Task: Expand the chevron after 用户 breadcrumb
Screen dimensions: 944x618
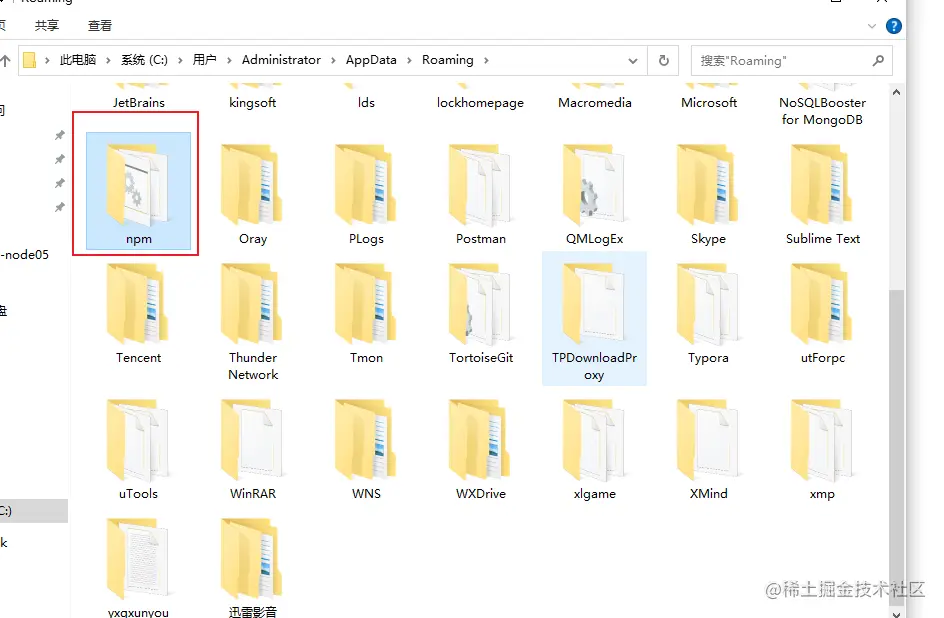Action: [x=229, y=60]
